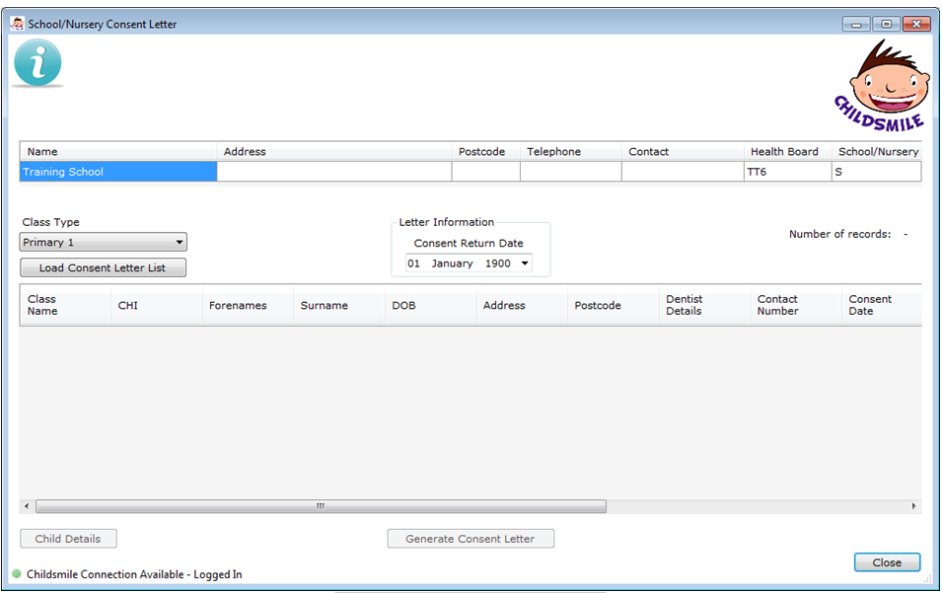Select the CHI column header
This screenshot has width=942, height=593.
click(x=128, y=306)
